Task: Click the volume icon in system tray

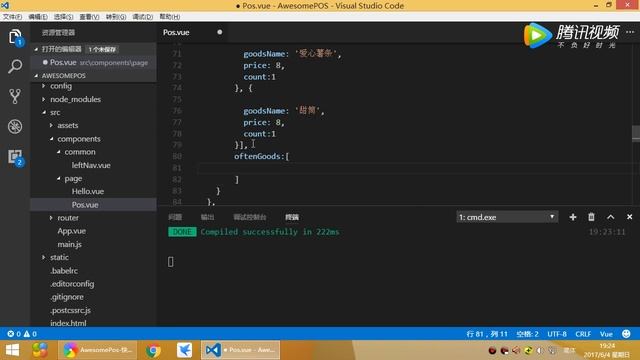Action: pyautogui.click(x=540, y=351)
